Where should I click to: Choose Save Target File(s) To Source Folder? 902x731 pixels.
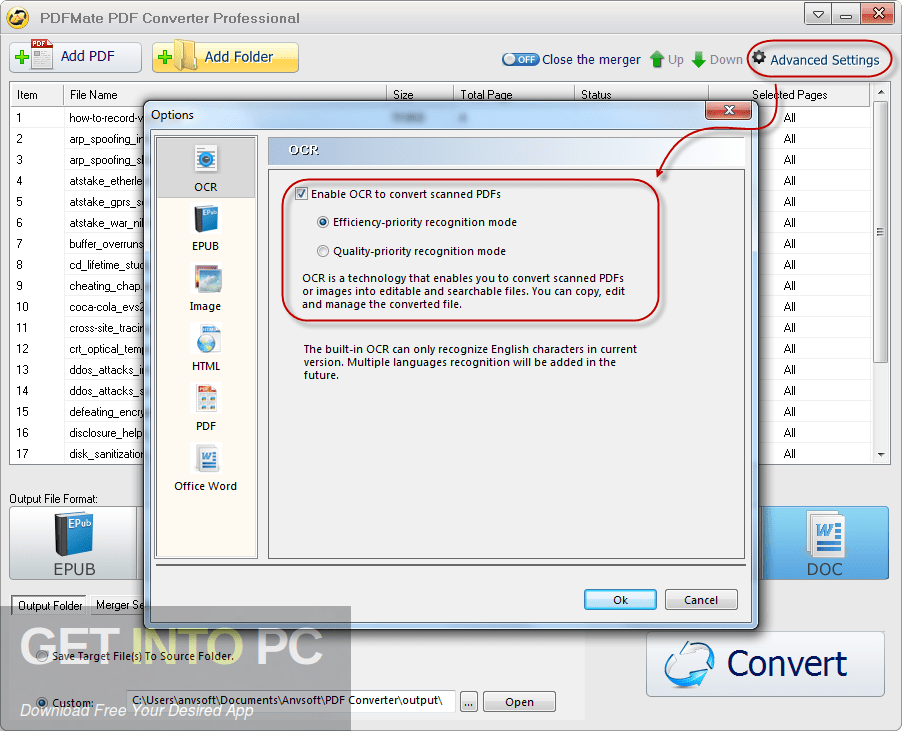click(41, 656)
